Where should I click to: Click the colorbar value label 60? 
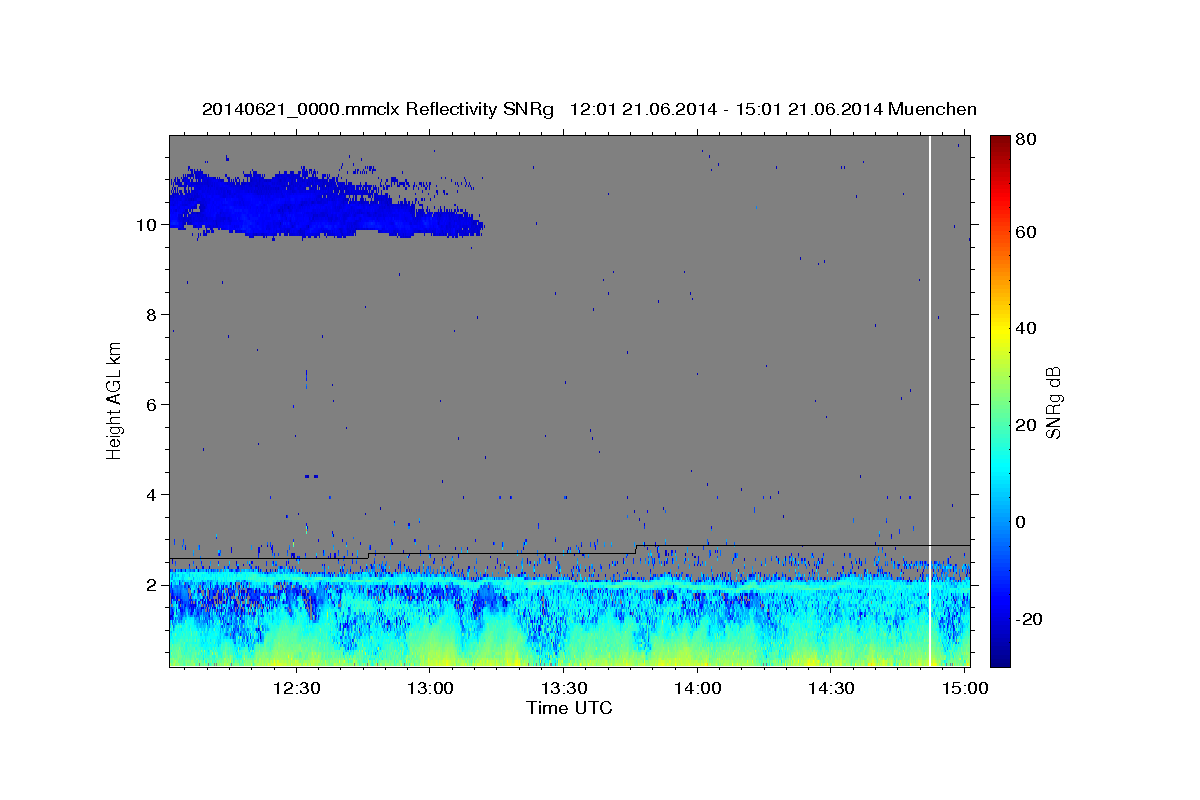click(1025, 232)
